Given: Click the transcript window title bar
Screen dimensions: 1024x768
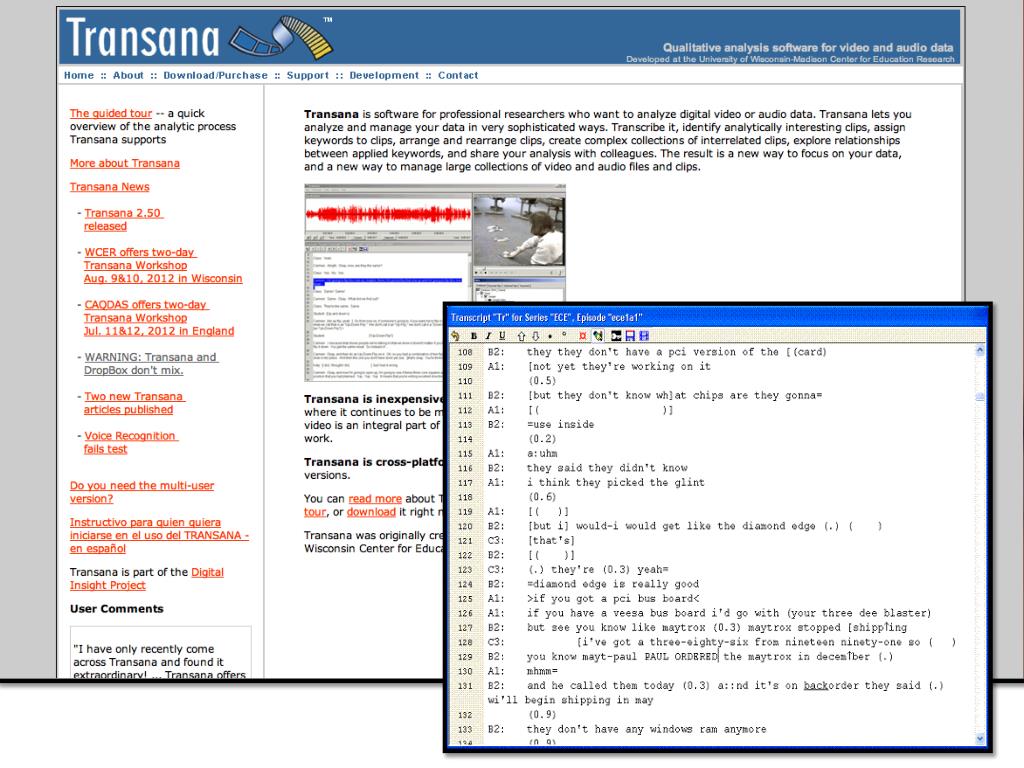Looking at the screenshot, I should click(717, 317).
